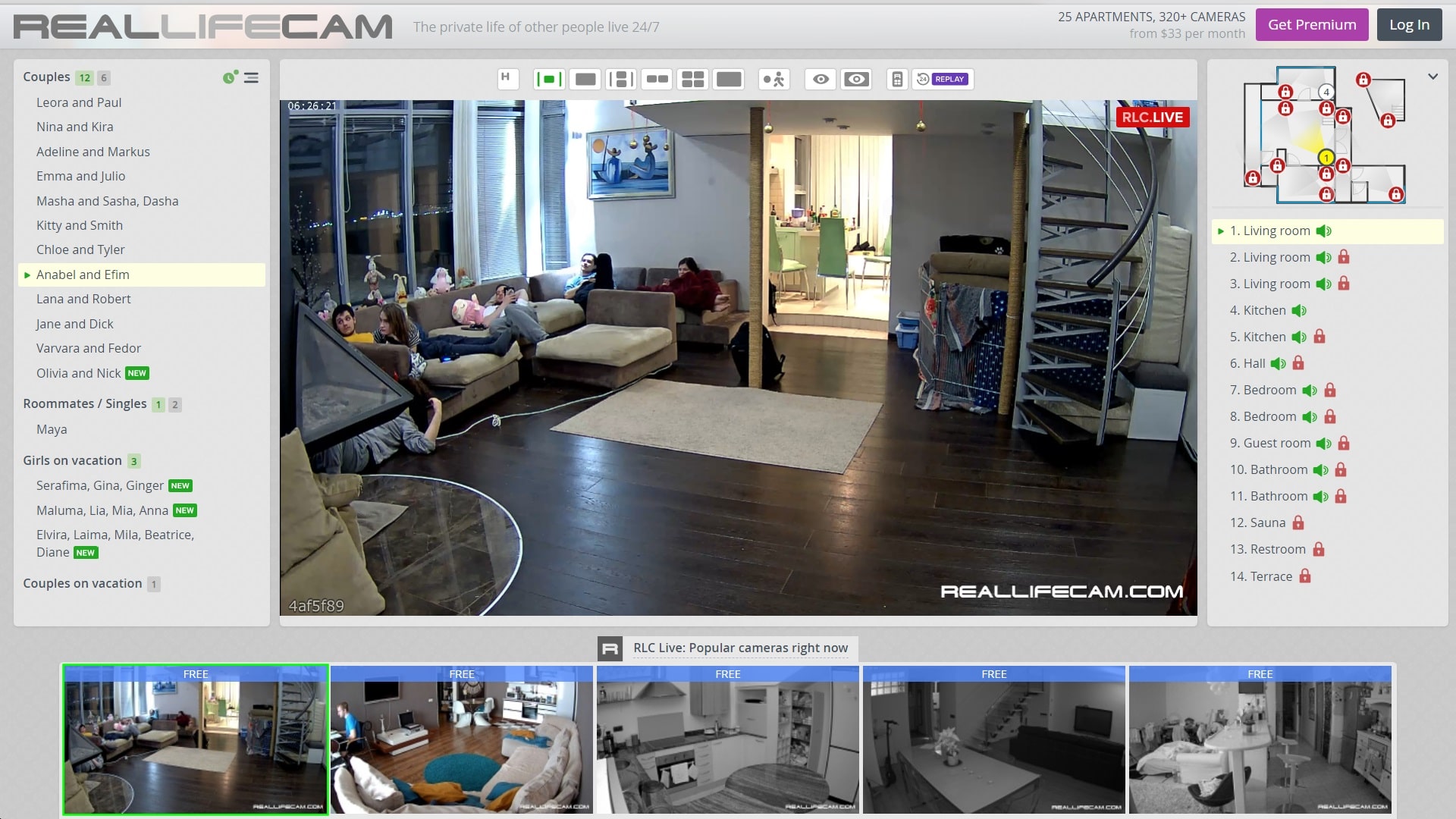The image size is (1456, 819).
Task: Click the H toolbar button
Action: [x=507, y=78]
